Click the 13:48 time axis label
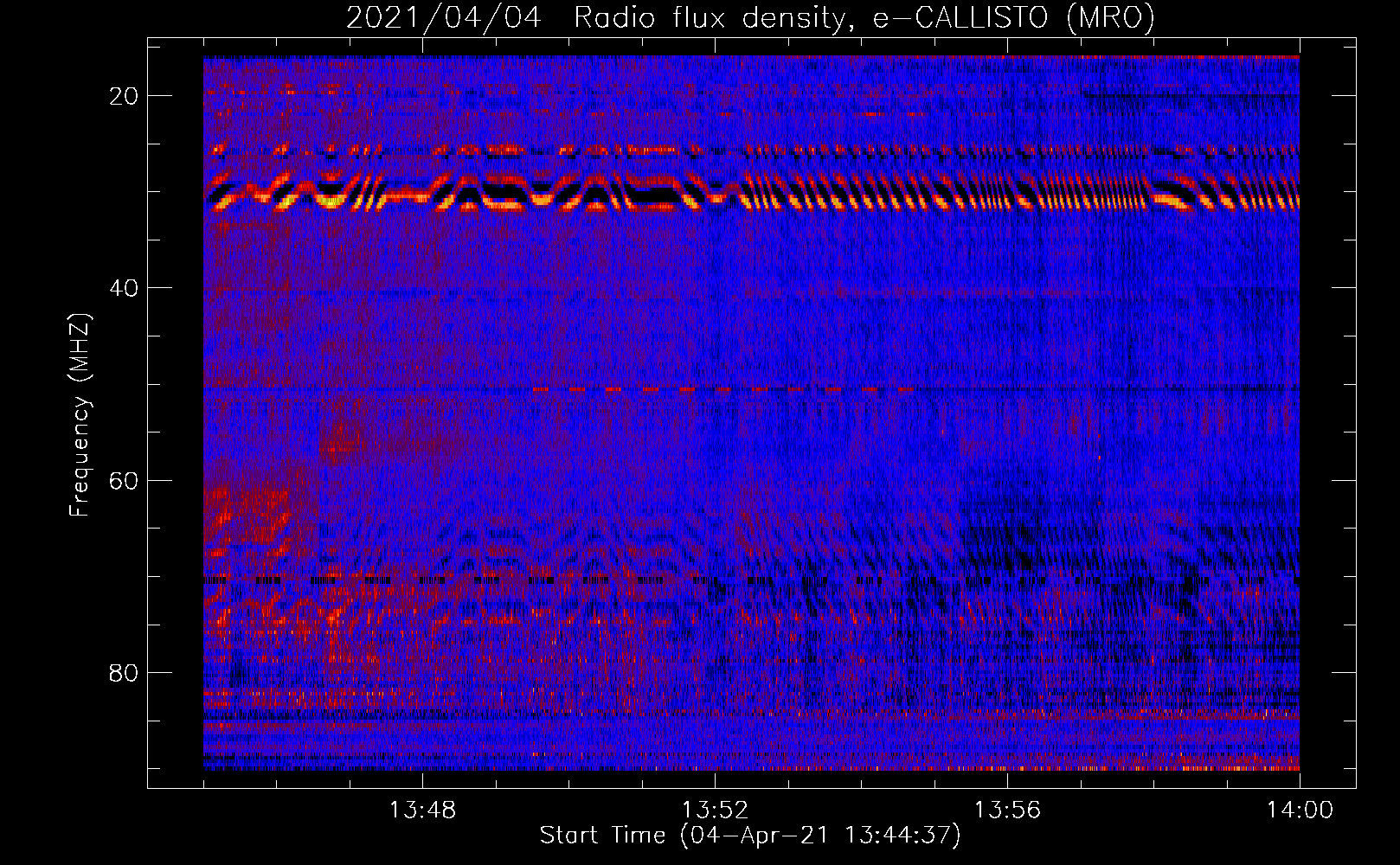Screen dimensions: 1400x865 [x=422, y=811]
